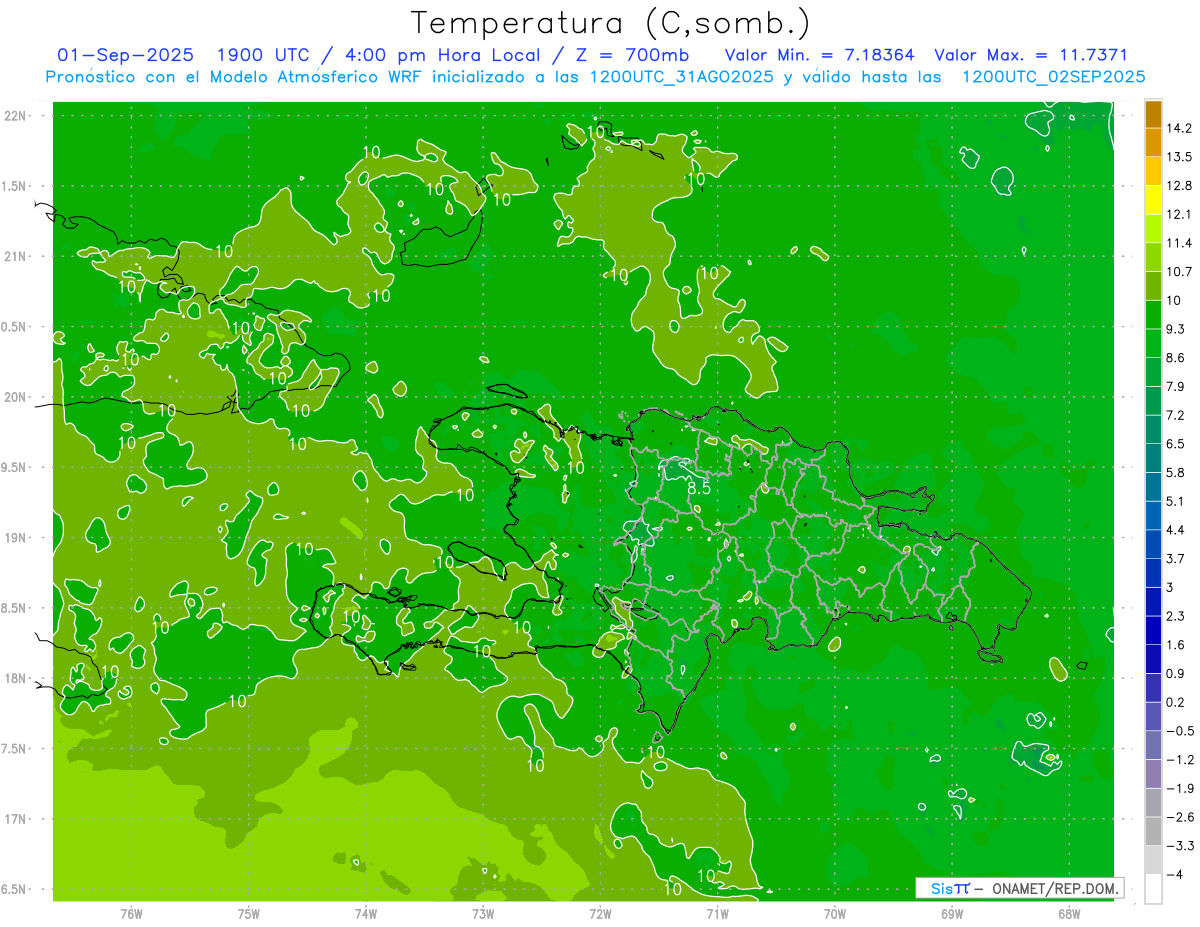
Task: Click the "0.9" colorbar value
Action: (x=1175, y=673)
